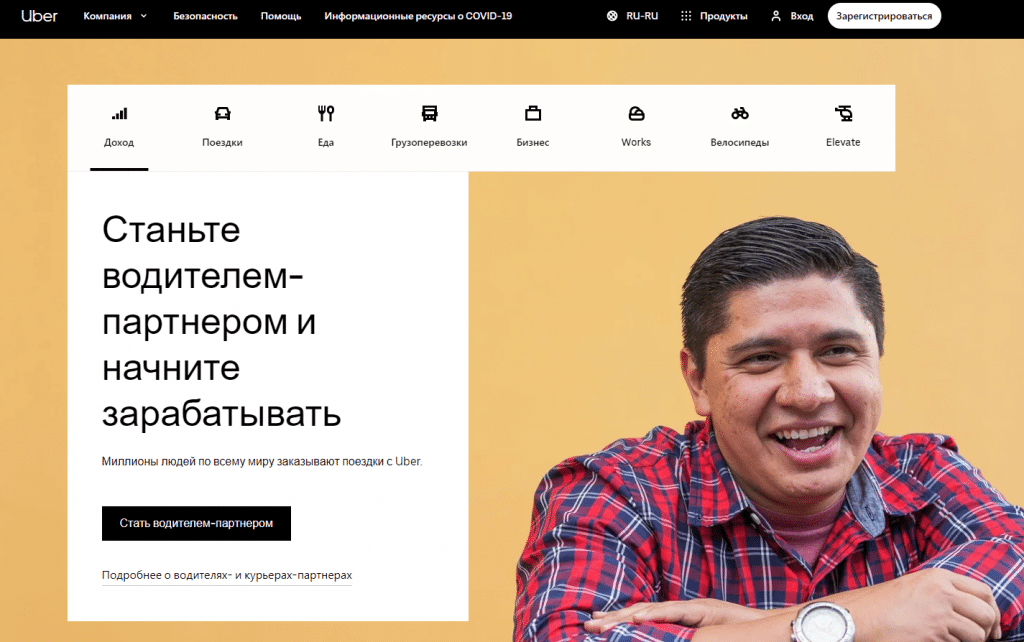Click the Products grid icon

tap(686, 16)
